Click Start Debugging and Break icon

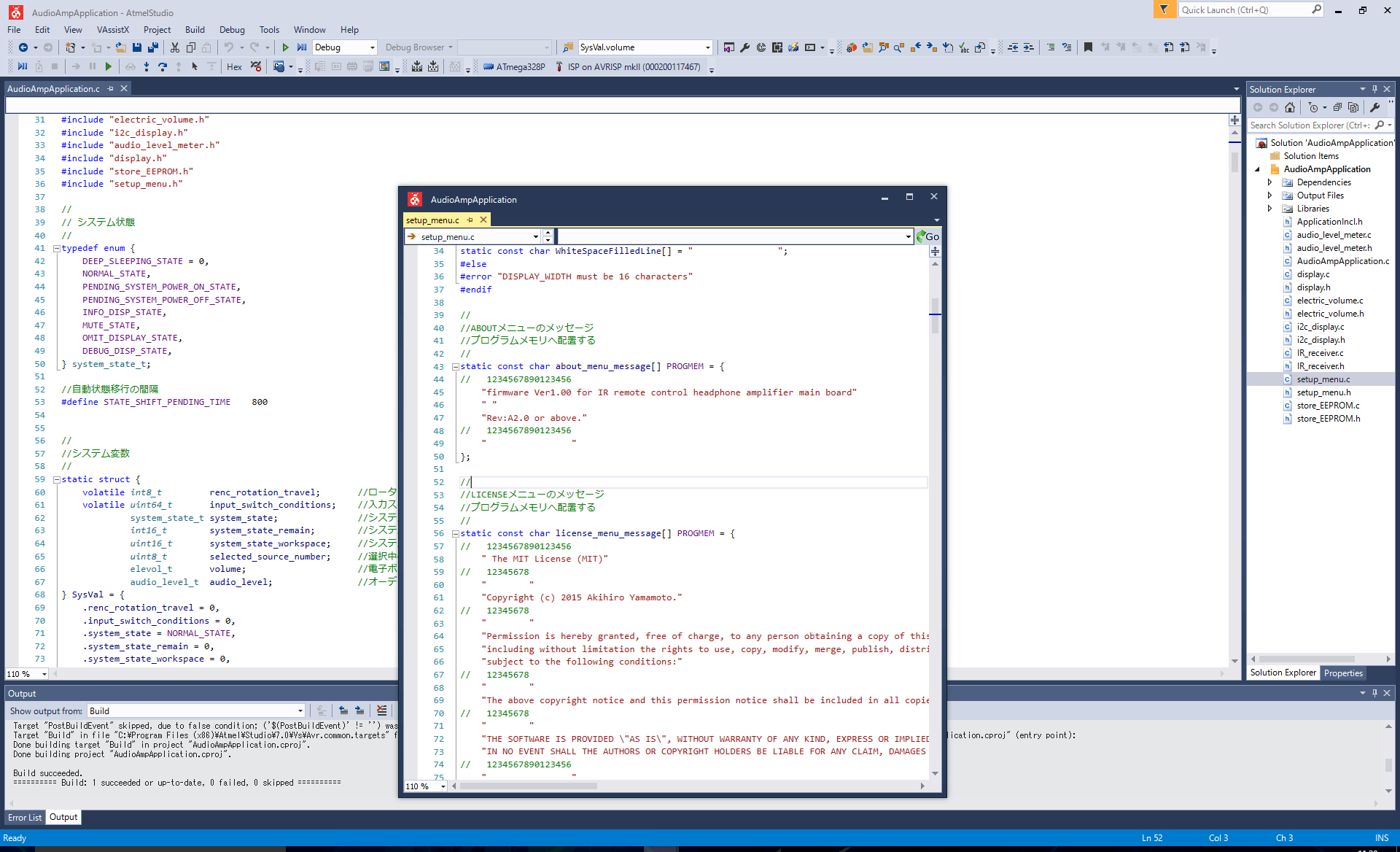(x=302, y=47)
